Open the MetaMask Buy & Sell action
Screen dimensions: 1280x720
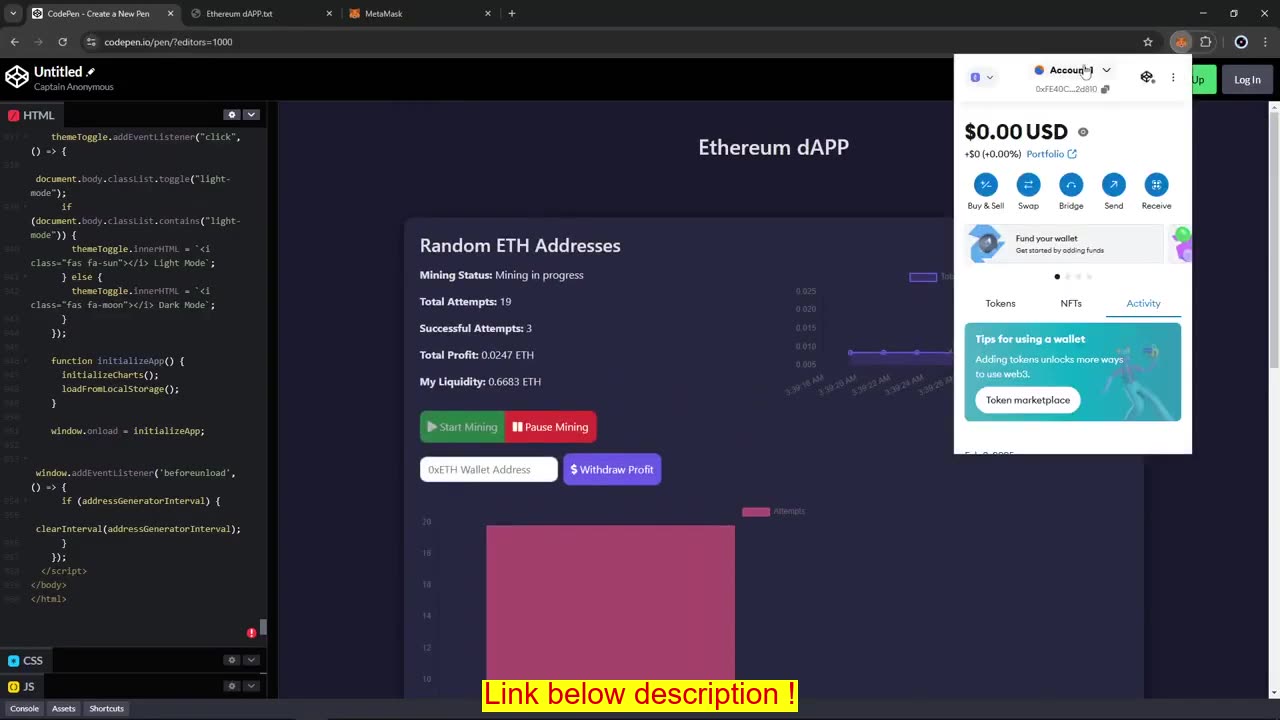(985, 185)
